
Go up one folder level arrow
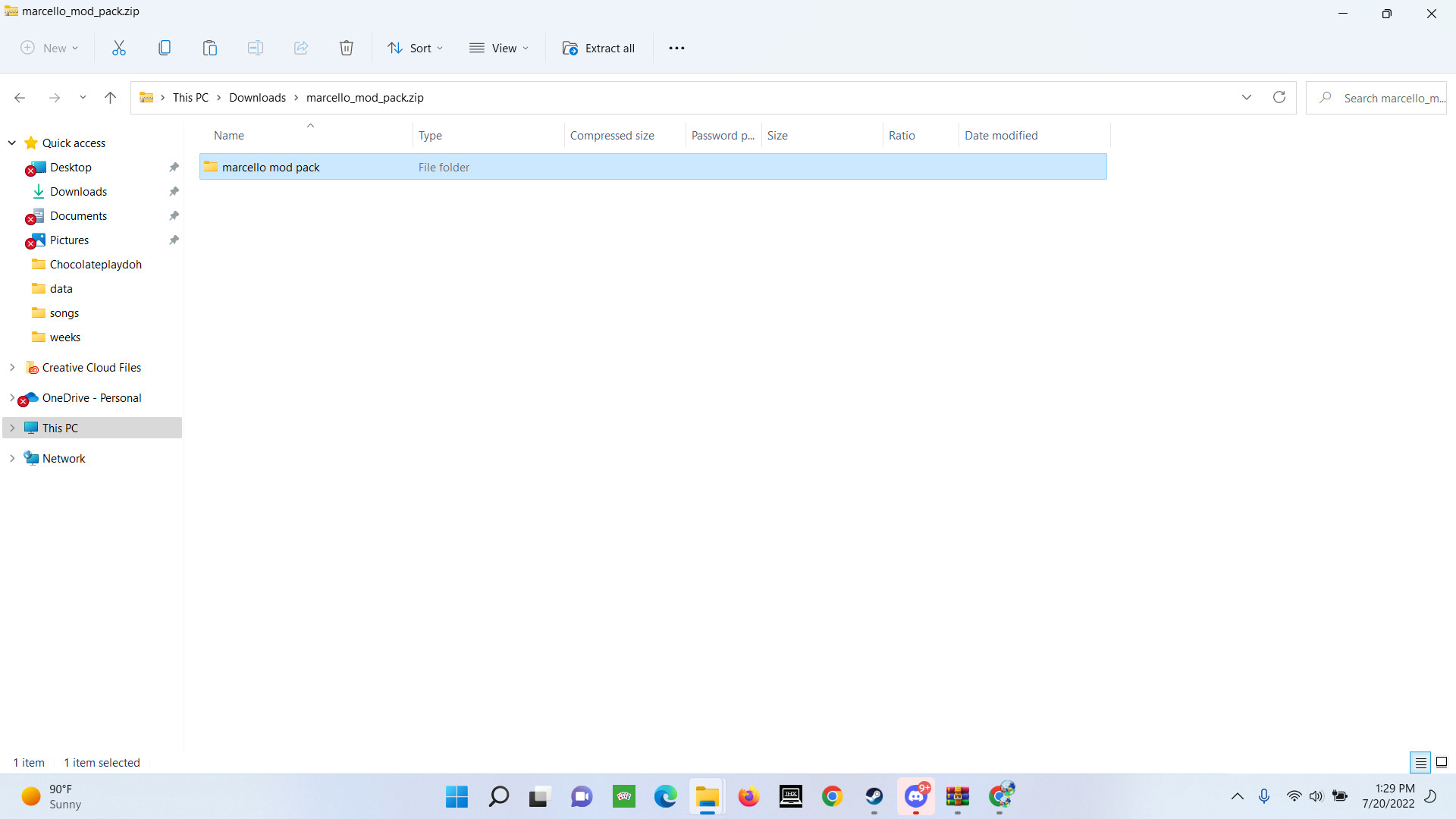click(110, 97)
